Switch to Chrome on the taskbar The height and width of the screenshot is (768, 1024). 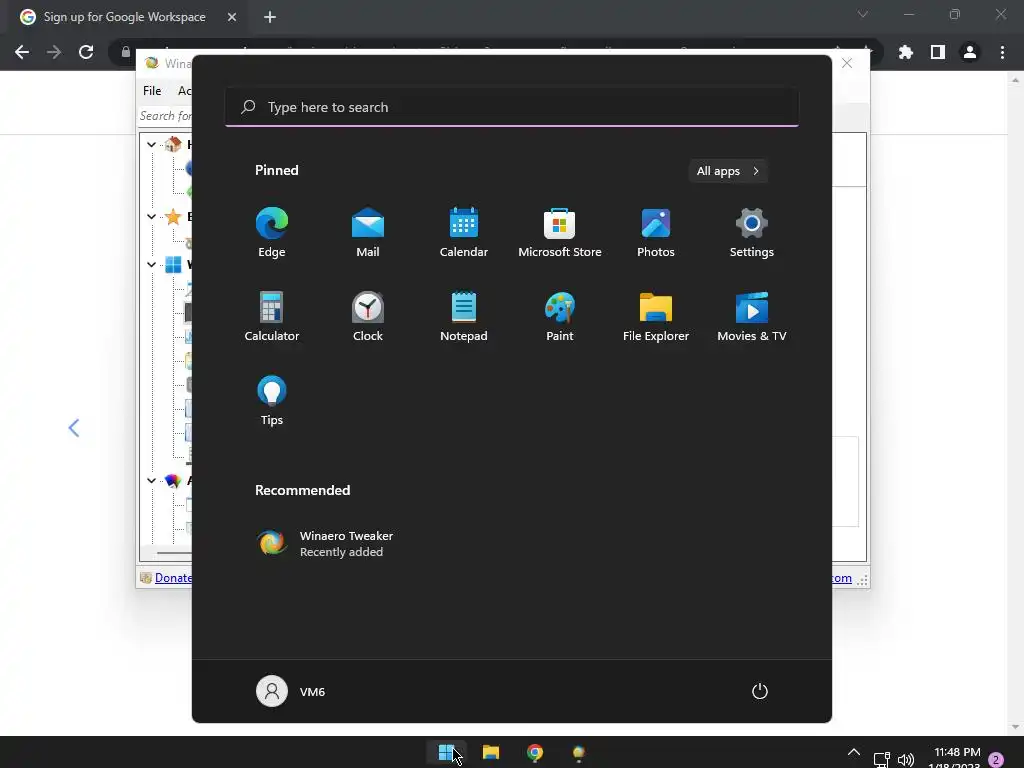tap(535, 753)
